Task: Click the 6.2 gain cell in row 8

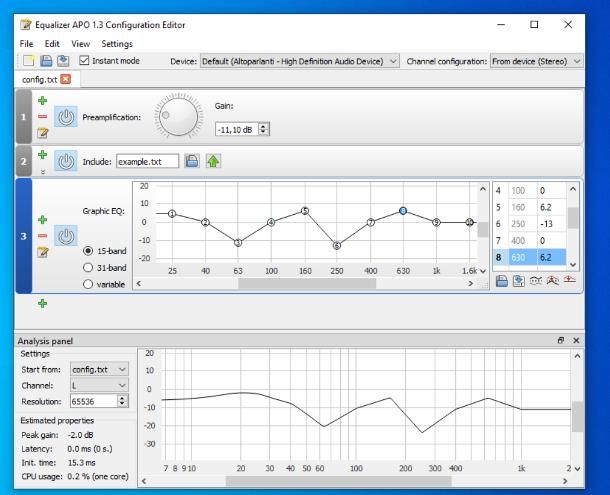Action: (x=551, y=257)
